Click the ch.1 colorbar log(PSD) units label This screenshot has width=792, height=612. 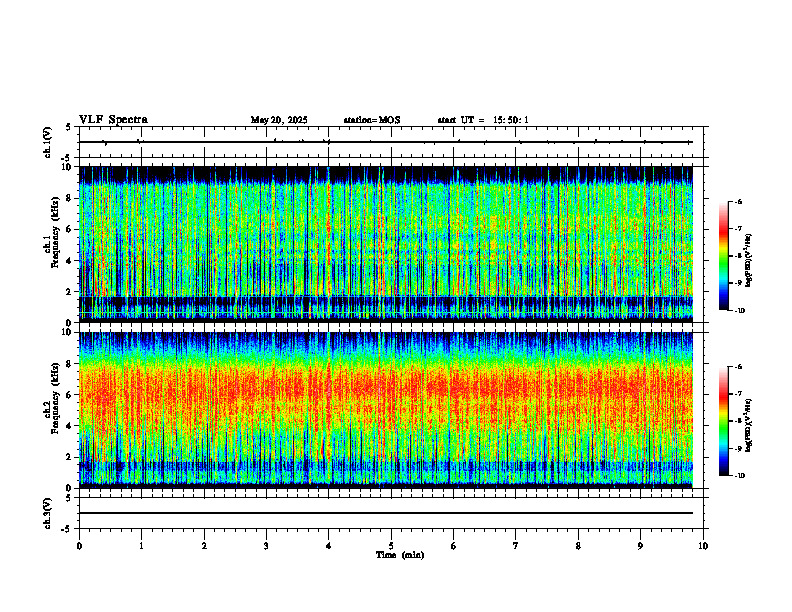749,260
